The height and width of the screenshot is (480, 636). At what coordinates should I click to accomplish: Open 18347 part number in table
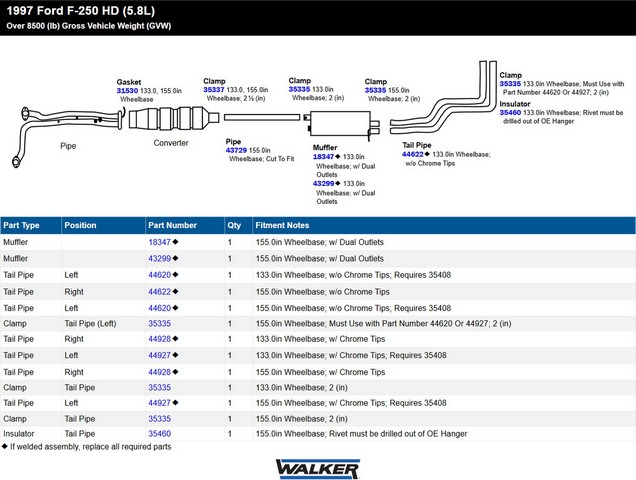pyautogui.click(x=159, y=242)
